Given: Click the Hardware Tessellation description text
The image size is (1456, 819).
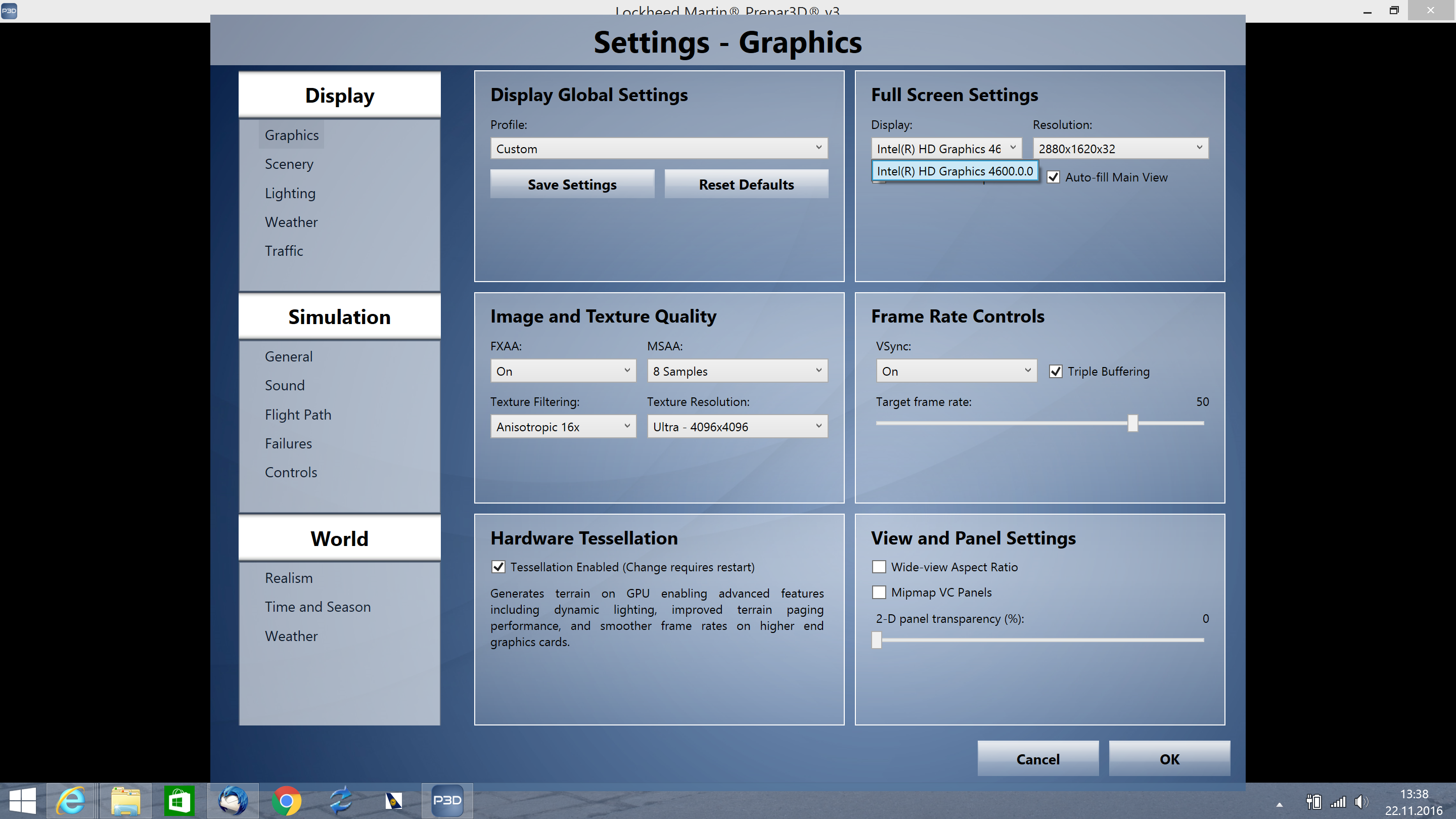Looking at the screenshot, I should point(657,618).
